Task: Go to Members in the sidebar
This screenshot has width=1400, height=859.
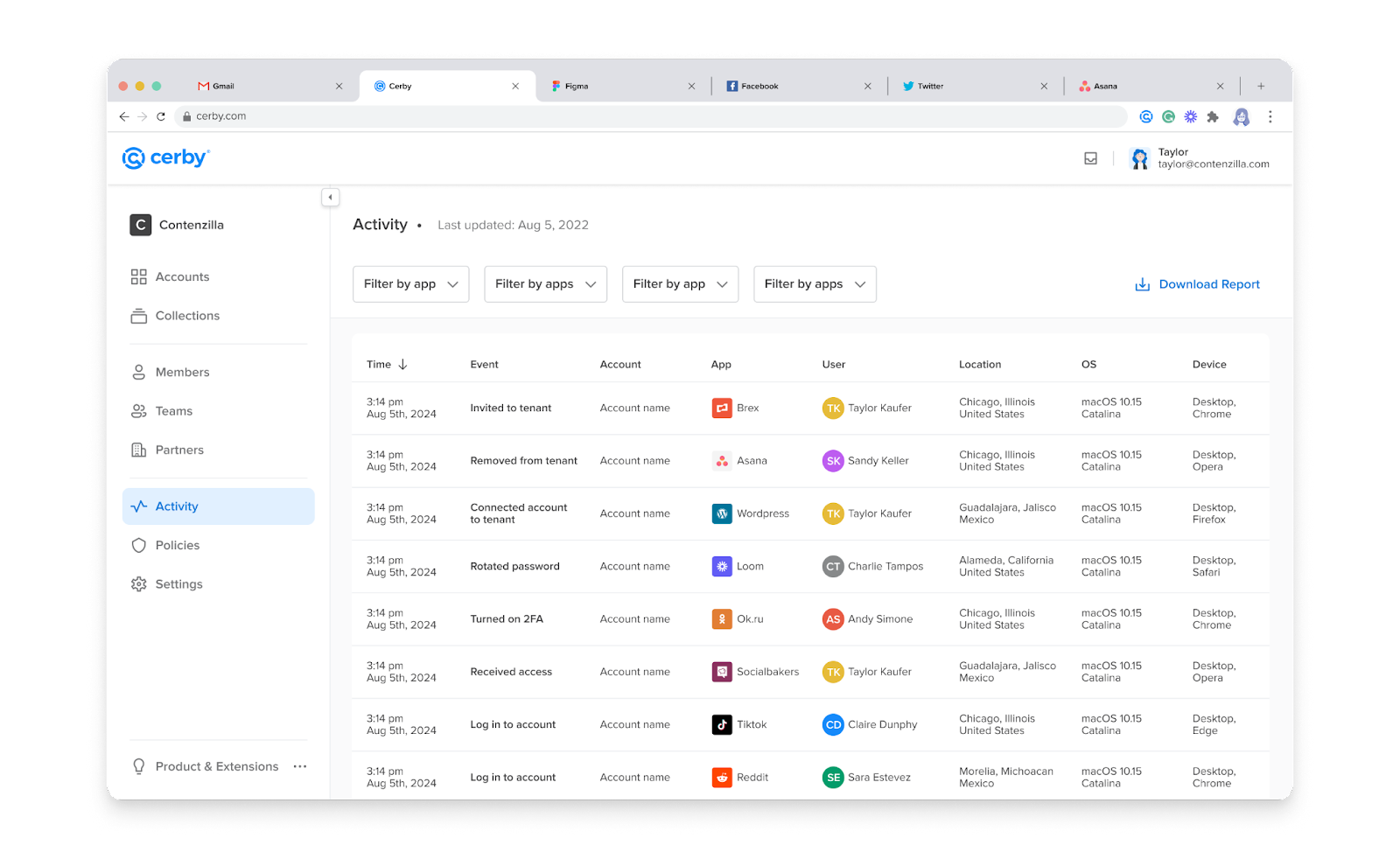Action: point(219,372)
